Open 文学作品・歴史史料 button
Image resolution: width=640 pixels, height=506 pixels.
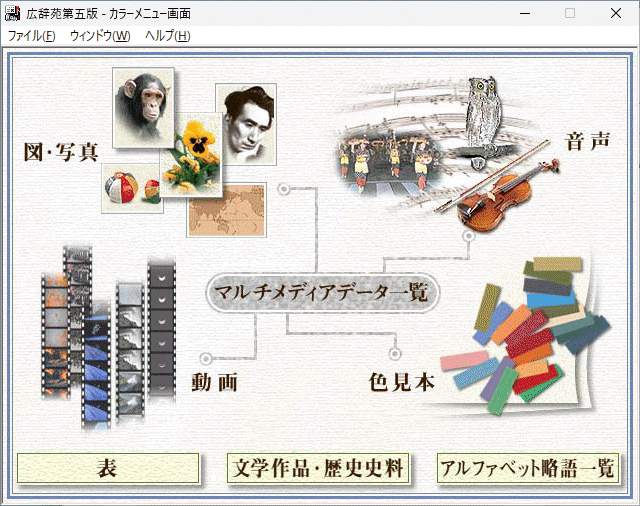(318, 468)
